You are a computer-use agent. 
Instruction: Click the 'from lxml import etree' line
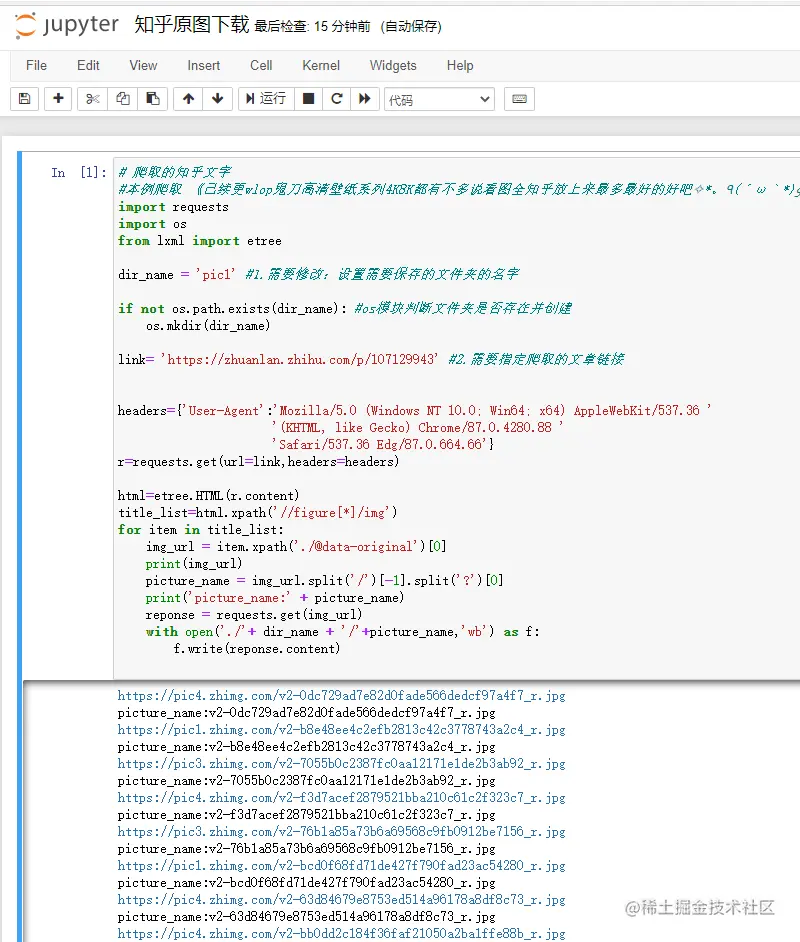tap(200, 242)
